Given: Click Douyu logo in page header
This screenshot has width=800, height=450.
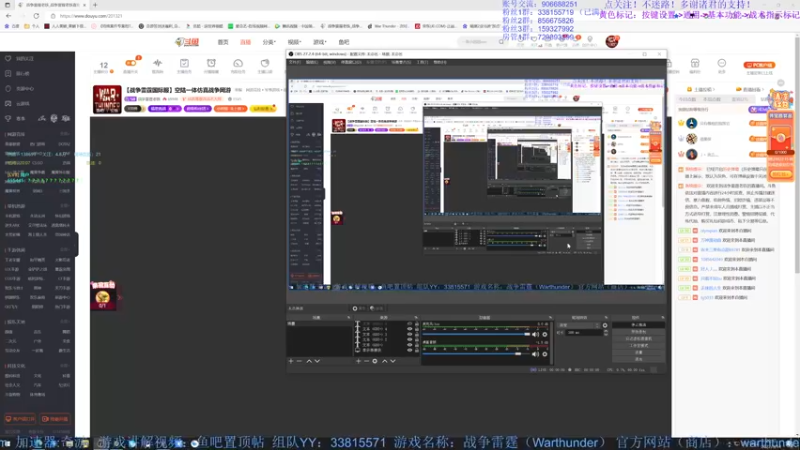Looking at the screenshot, I should pos(187,42).
